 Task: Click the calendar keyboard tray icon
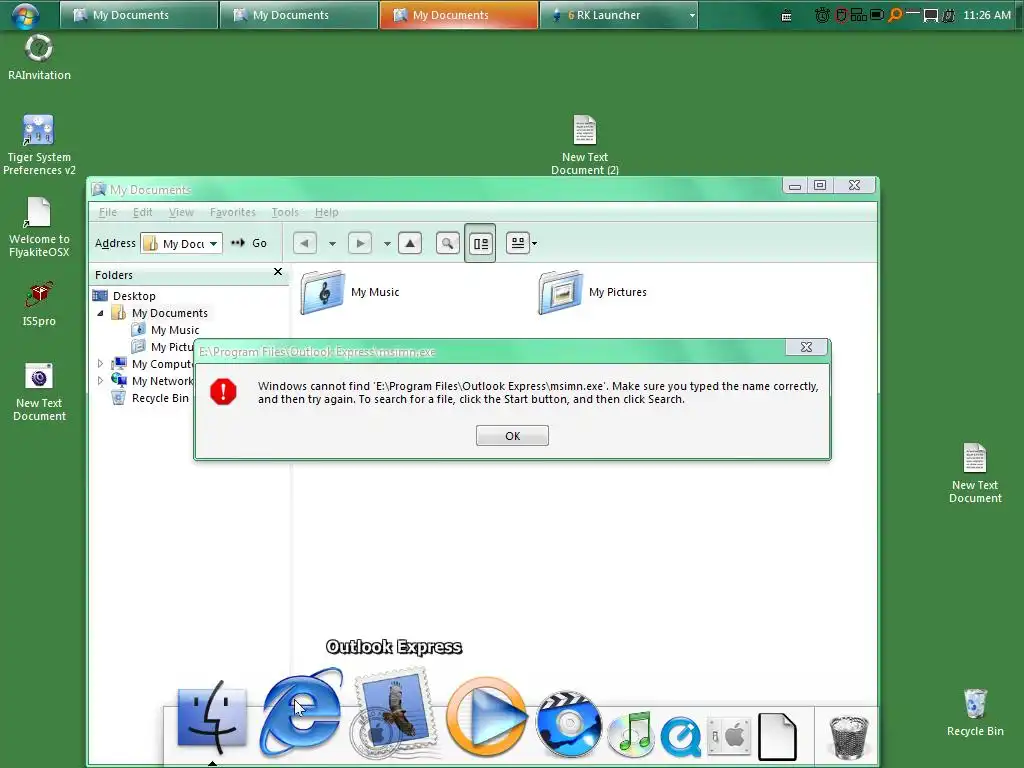786,16
